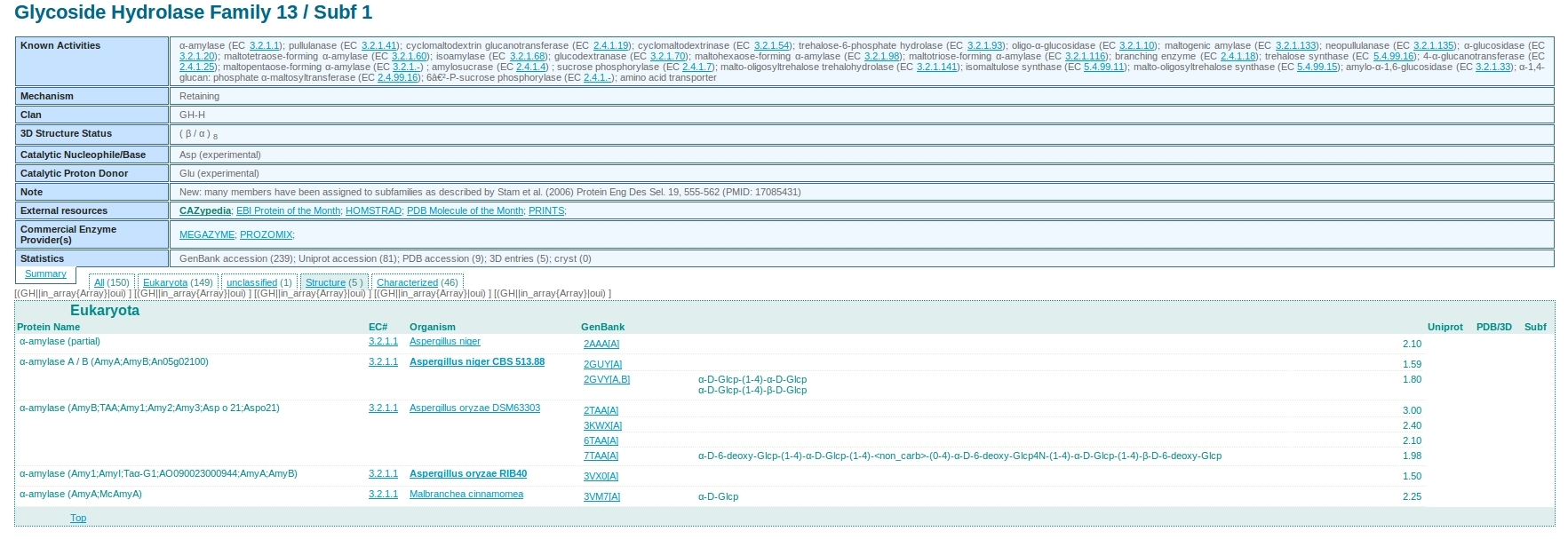Click the Protein Name column header

coord(48,327)
